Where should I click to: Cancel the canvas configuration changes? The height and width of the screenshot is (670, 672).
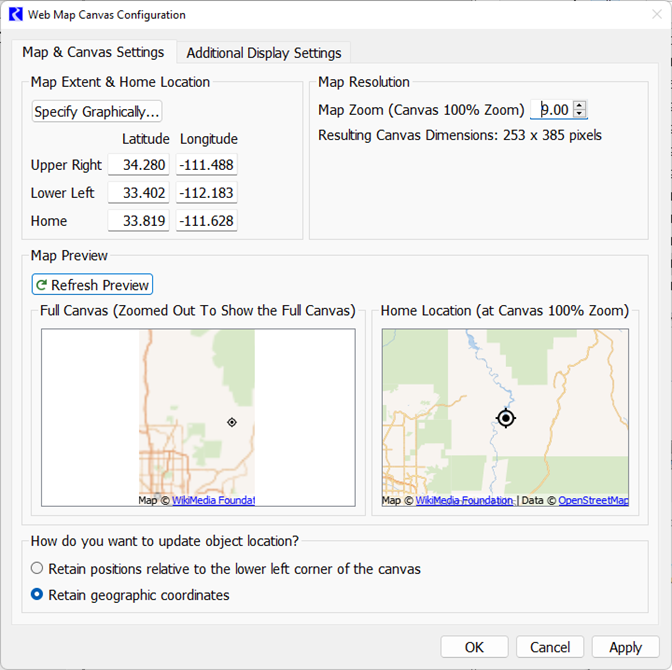point(550,647)
